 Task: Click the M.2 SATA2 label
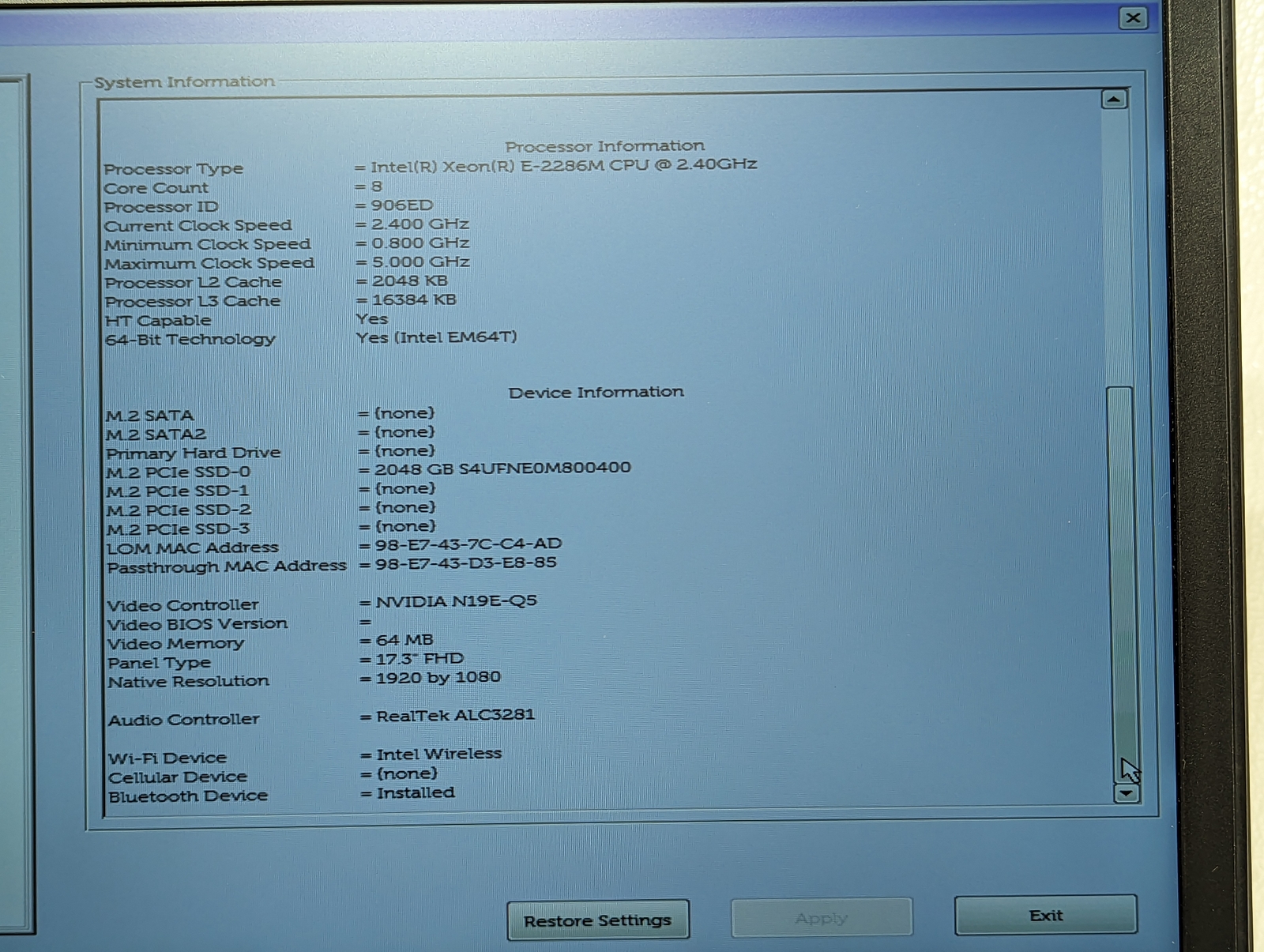coord(156,435)
